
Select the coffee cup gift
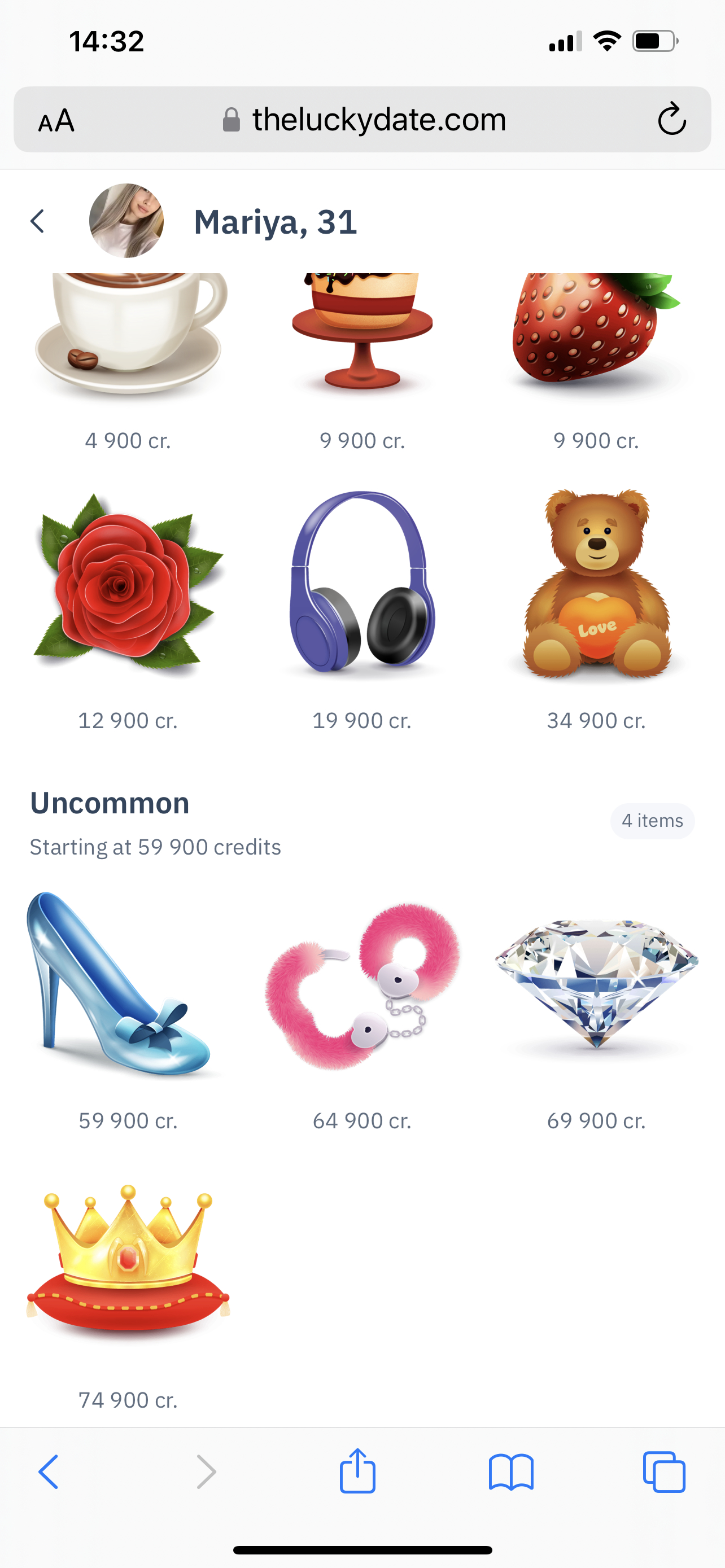point(129,334)
